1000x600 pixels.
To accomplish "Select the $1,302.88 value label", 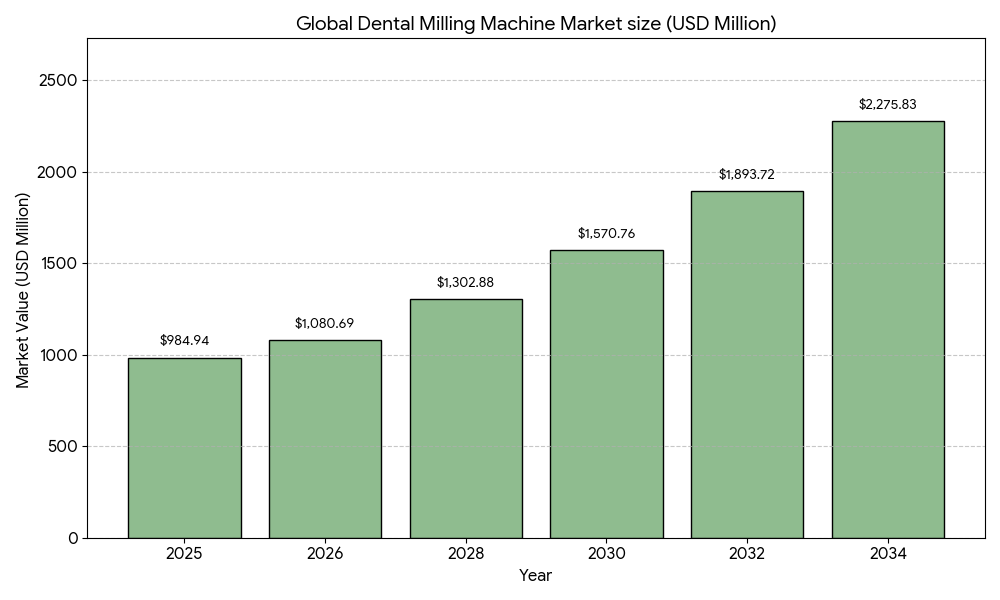I will (x=465, y=283).
